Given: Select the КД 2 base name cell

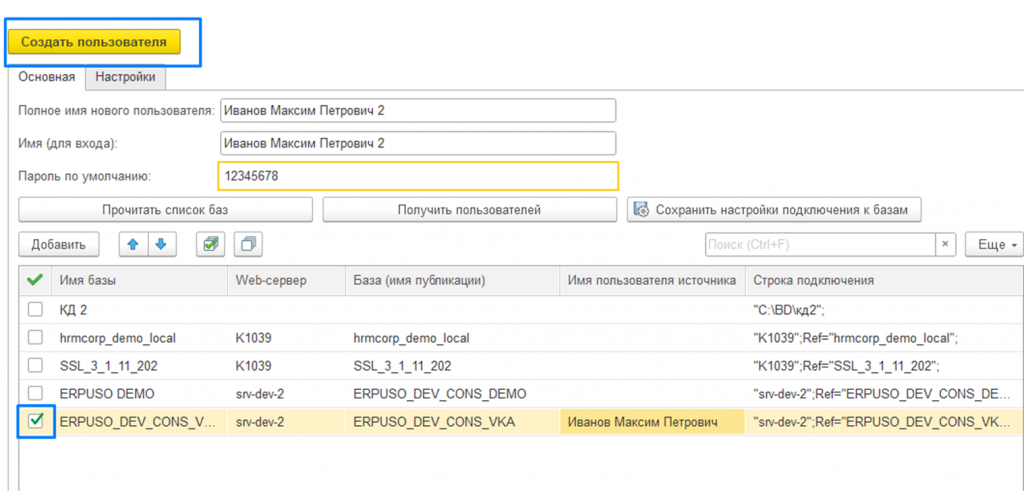Looking at the screenshot, I should (140, 309).
